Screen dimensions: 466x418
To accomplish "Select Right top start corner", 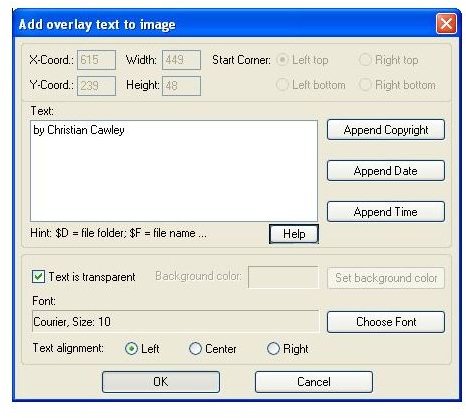I will (365, 60).
